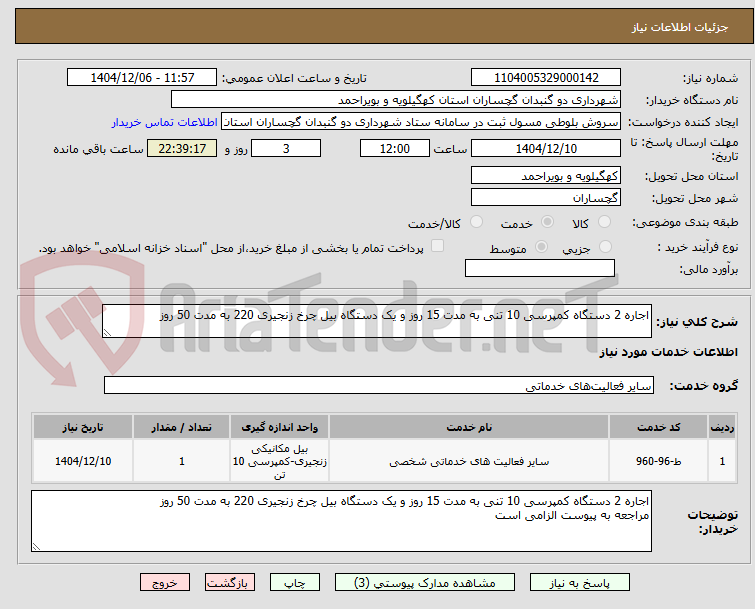This screenshot has height=609, width=755.
Task: Click resize handle of توضیحات خریدار box
Action: (36, 547)
